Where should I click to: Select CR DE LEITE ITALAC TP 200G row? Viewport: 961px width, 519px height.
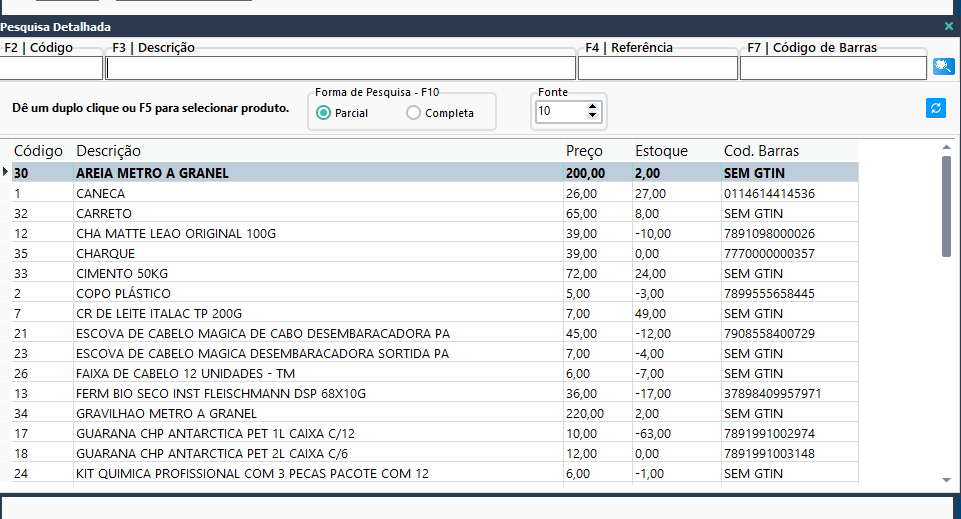[435, 314]
